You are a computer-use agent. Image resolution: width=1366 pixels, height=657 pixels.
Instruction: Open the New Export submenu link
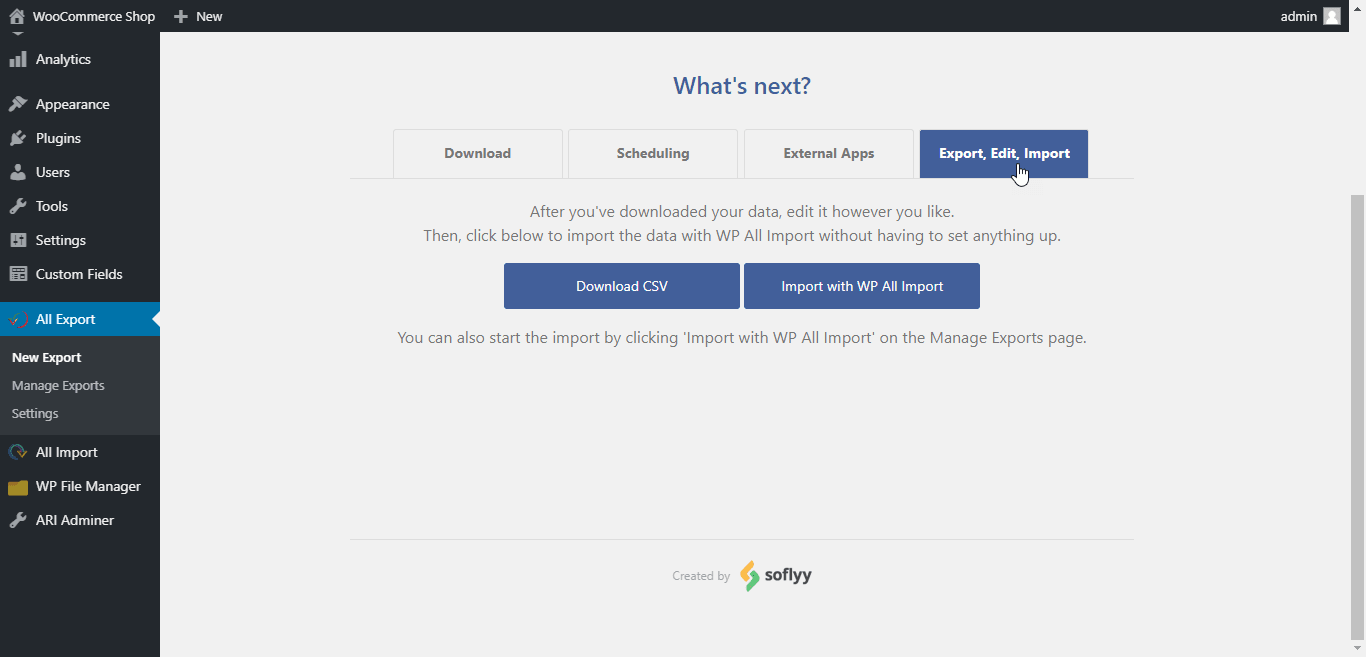pos(47,357)
